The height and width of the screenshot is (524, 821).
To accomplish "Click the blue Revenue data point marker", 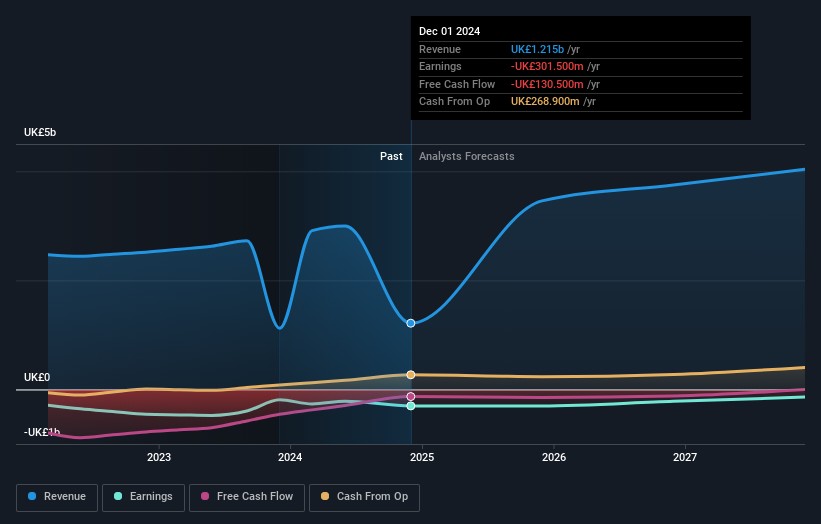I will point(411,323).
